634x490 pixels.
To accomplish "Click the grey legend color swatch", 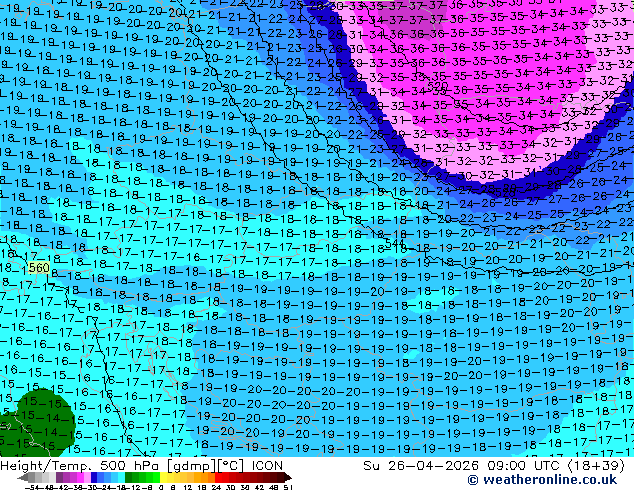I will (x=32, y=477).
